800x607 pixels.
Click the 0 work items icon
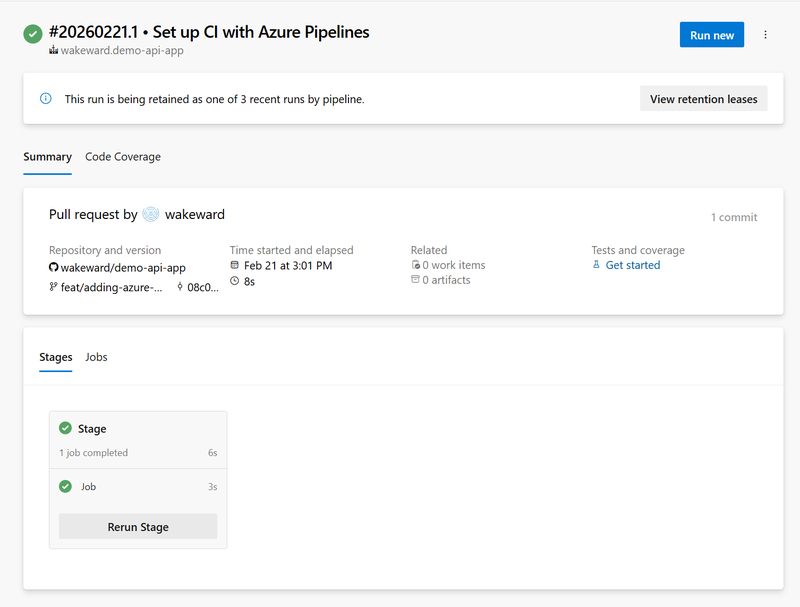pos(416,266)
